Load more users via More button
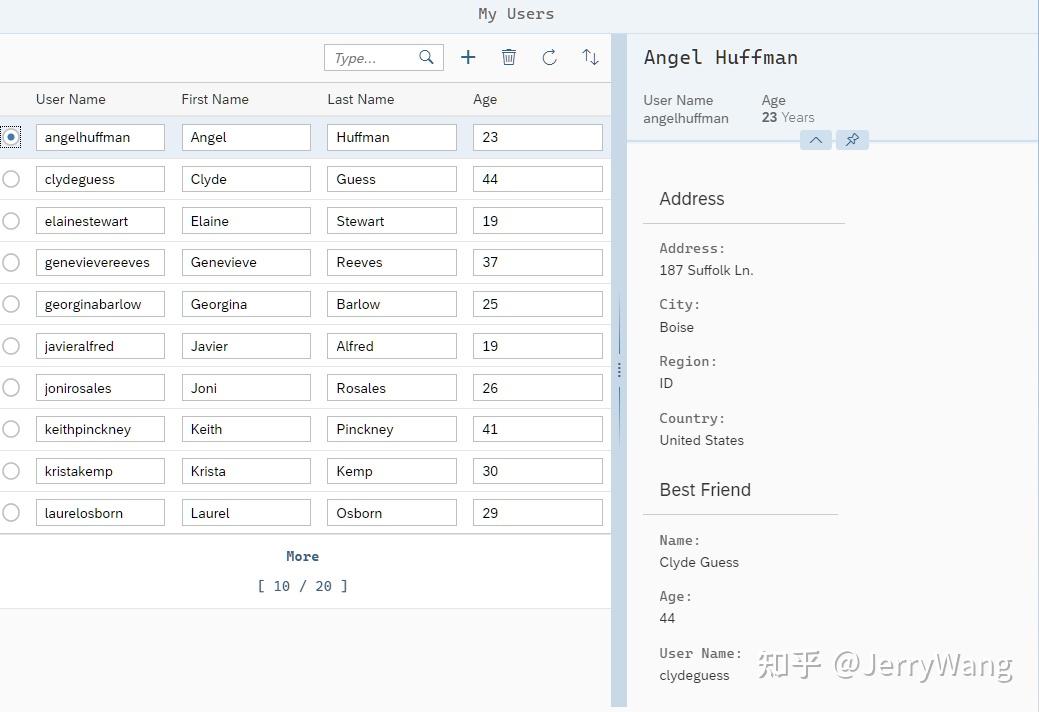The height and width of the screenshot is (712, 1039). coord(302,556)
